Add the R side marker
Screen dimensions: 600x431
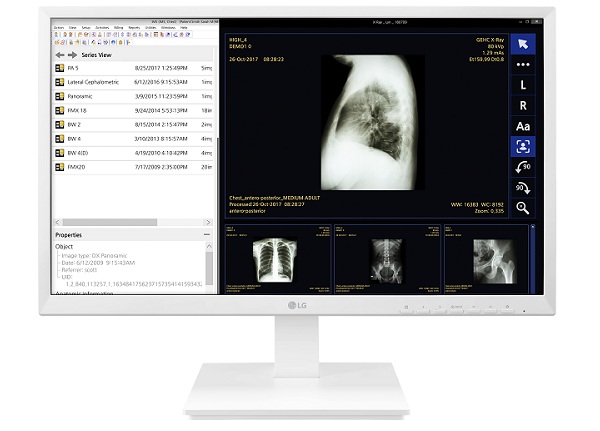pos(523,106)
